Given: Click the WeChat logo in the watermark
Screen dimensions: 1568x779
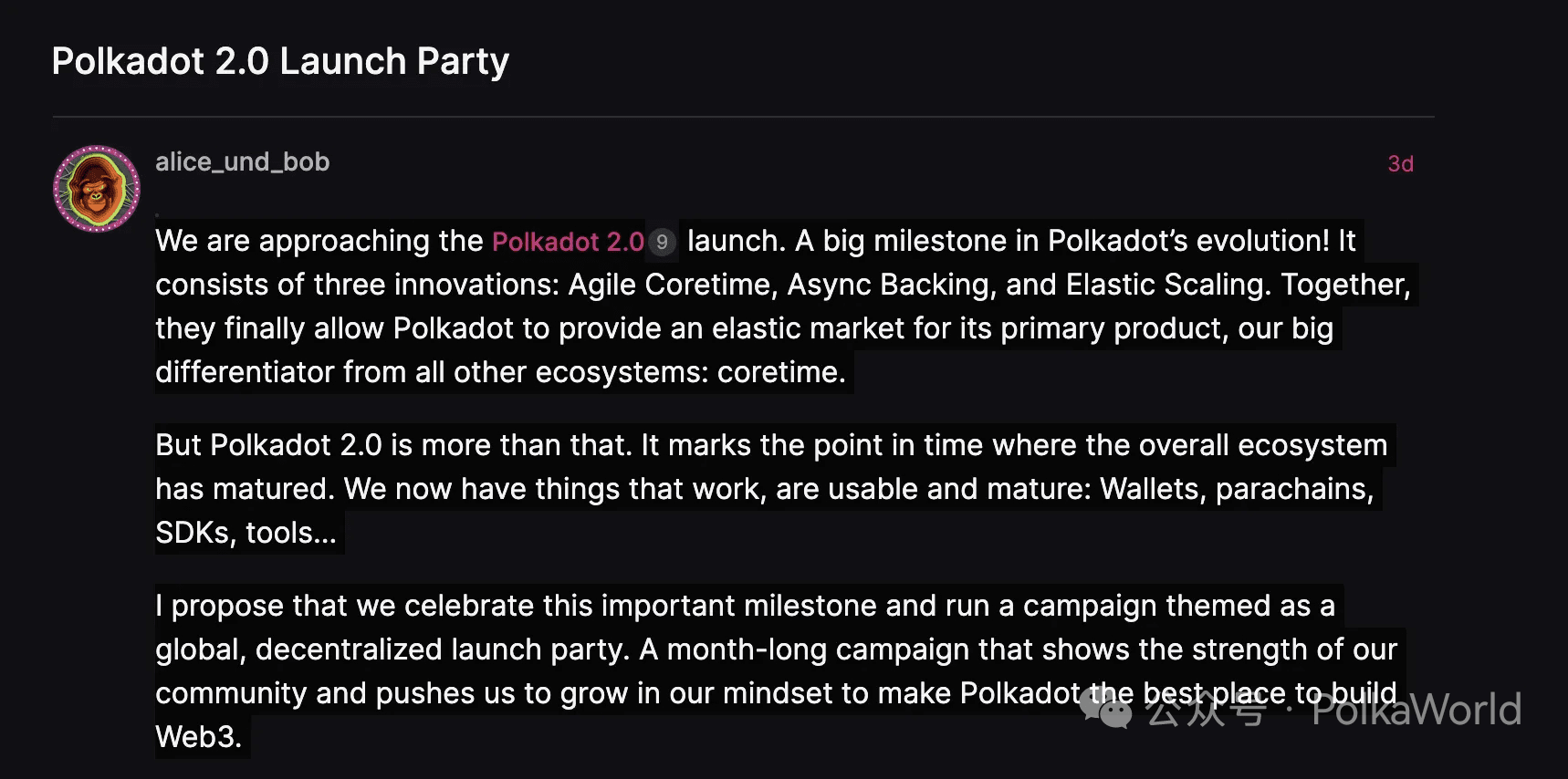Looking at the screenshot, I should point(1105,709).
